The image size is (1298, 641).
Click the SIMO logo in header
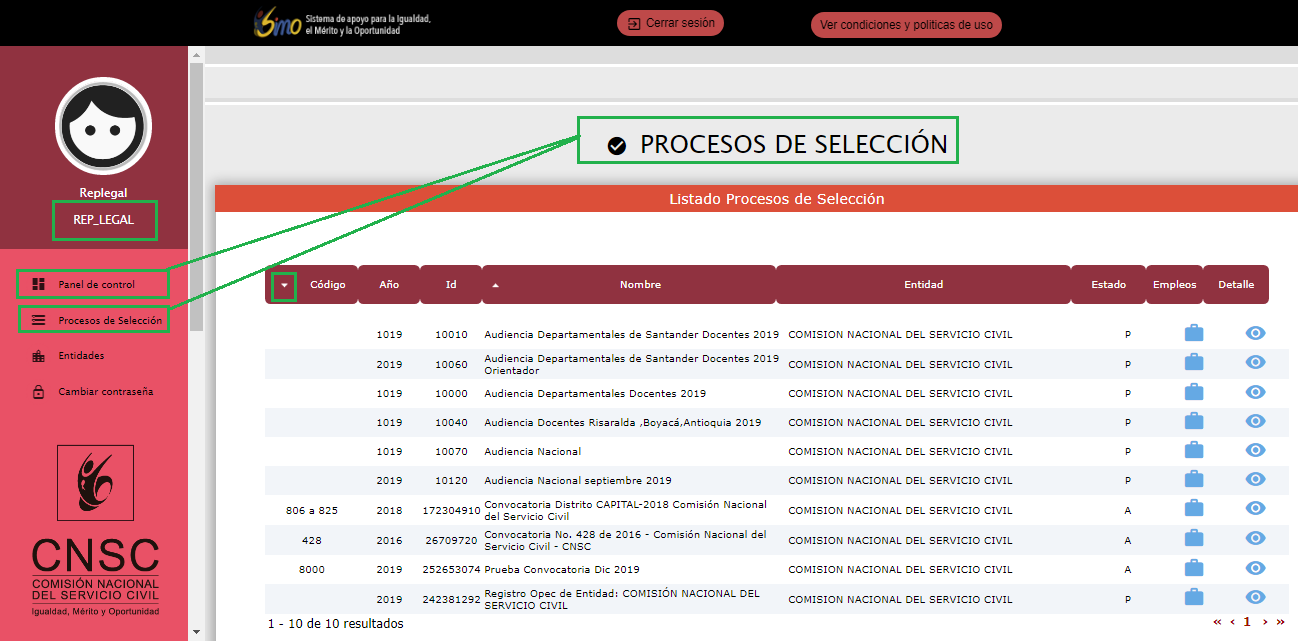pos(277,23)
